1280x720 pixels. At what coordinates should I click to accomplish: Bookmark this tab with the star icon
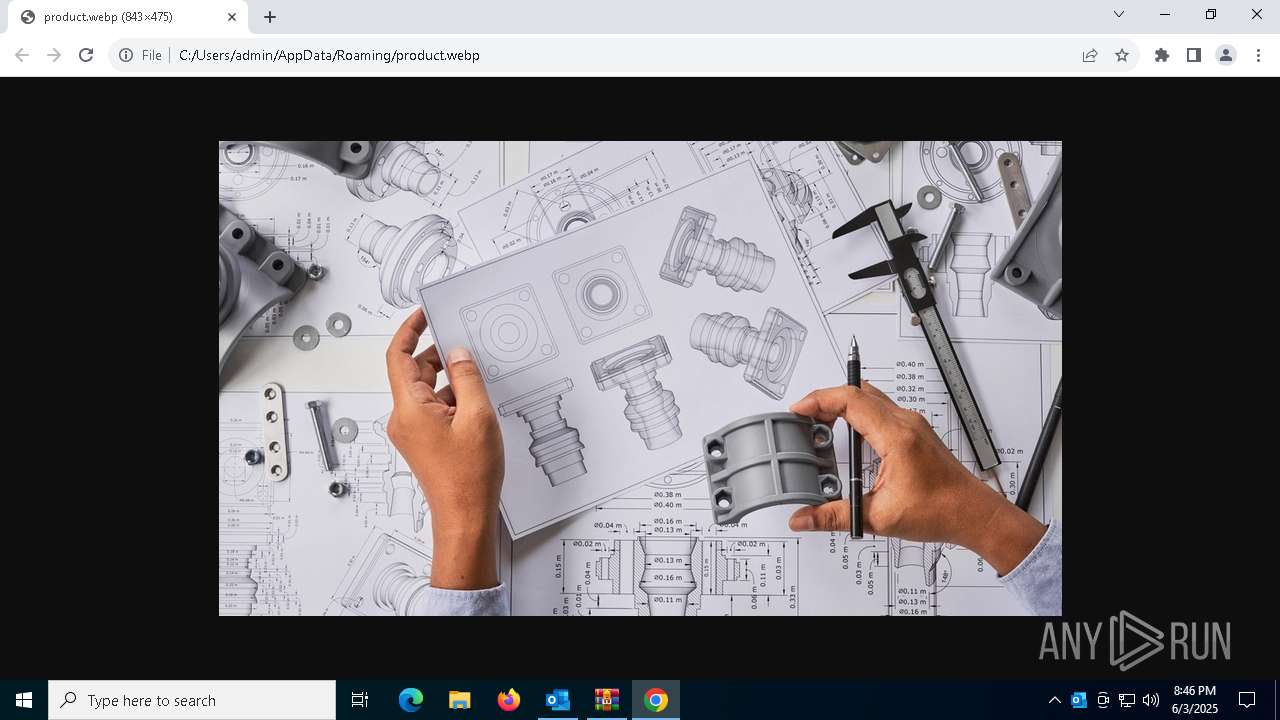point(1122,55)
